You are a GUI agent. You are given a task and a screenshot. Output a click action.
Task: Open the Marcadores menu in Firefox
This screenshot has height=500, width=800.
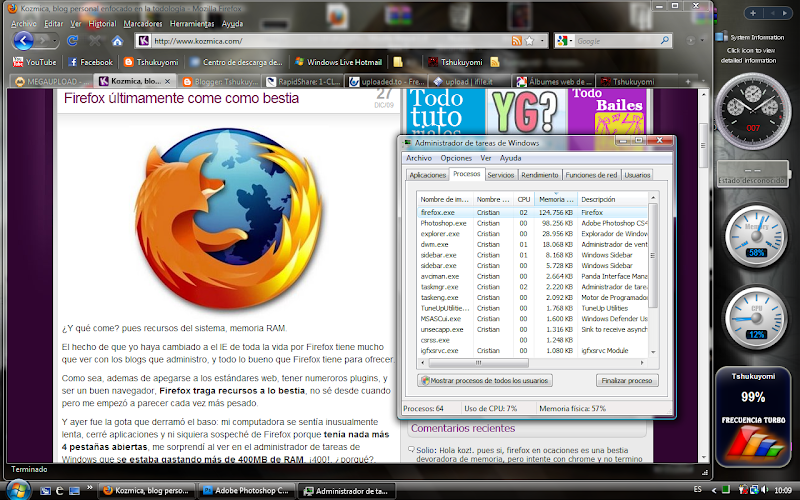click(141, 22)
